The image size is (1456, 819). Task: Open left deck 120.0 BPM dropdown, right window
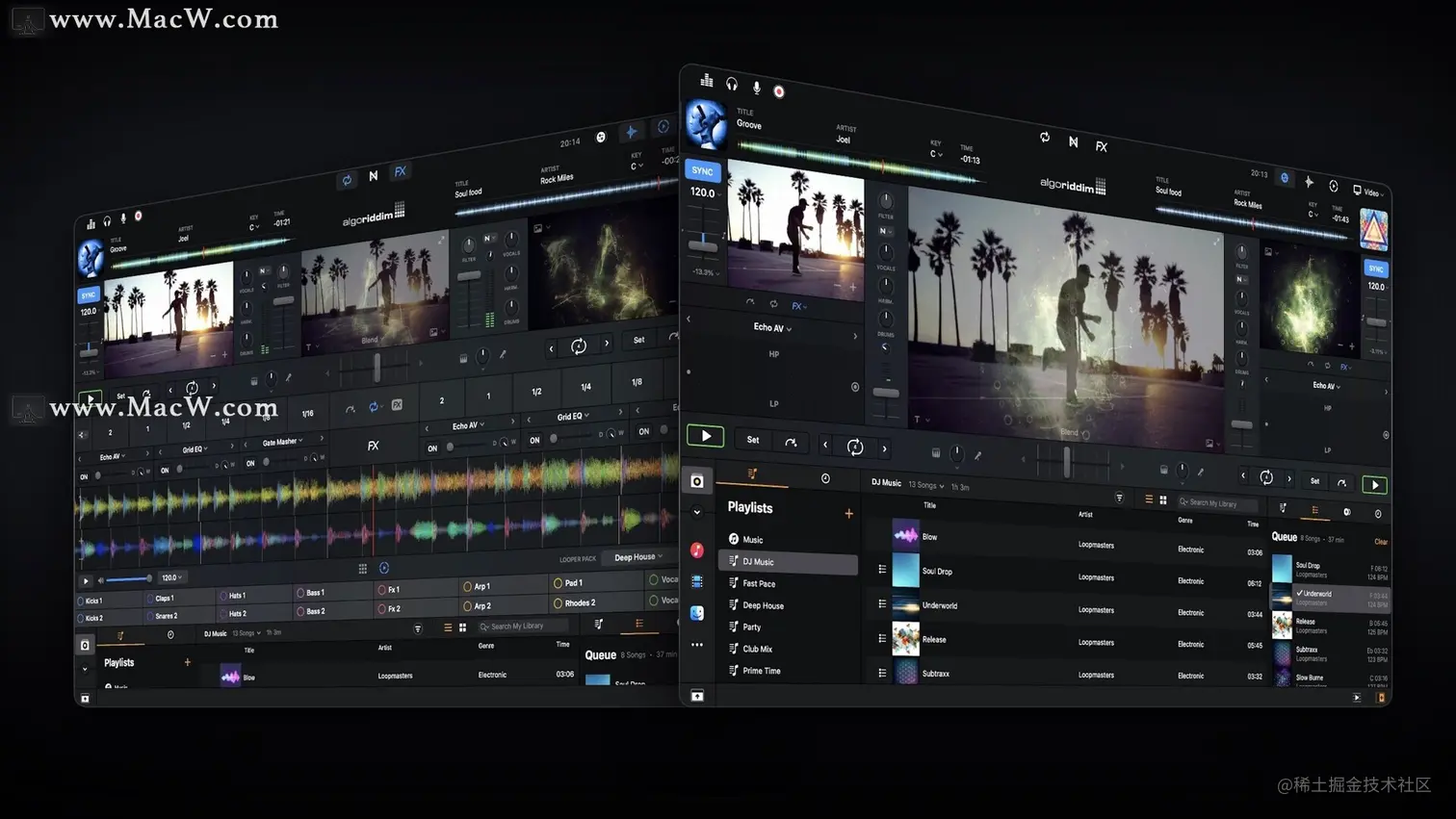706,192
